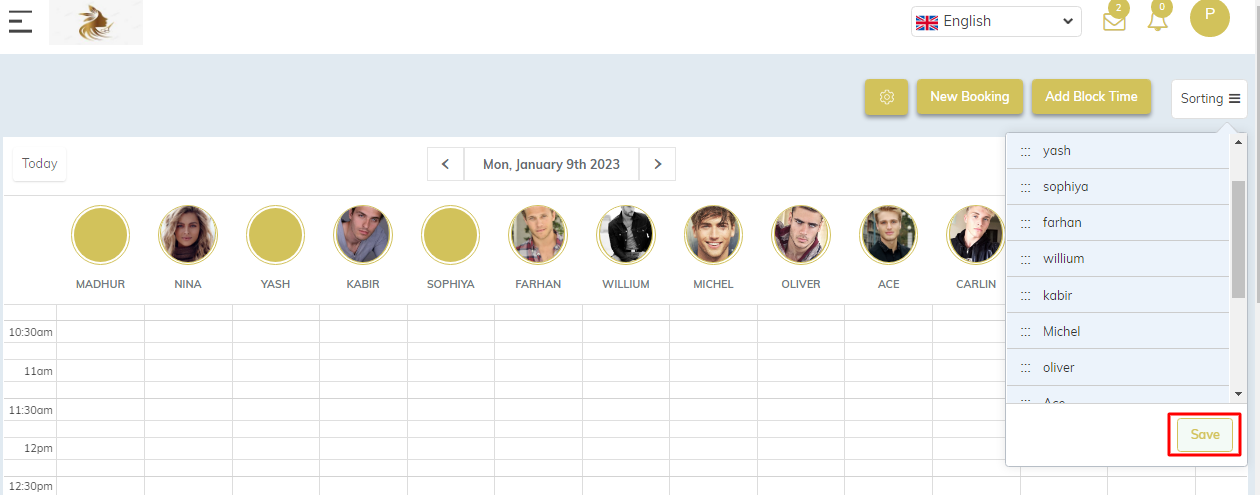Open the notifications bell icon
The image size is (1260, 495).
tap(1158, 20)
